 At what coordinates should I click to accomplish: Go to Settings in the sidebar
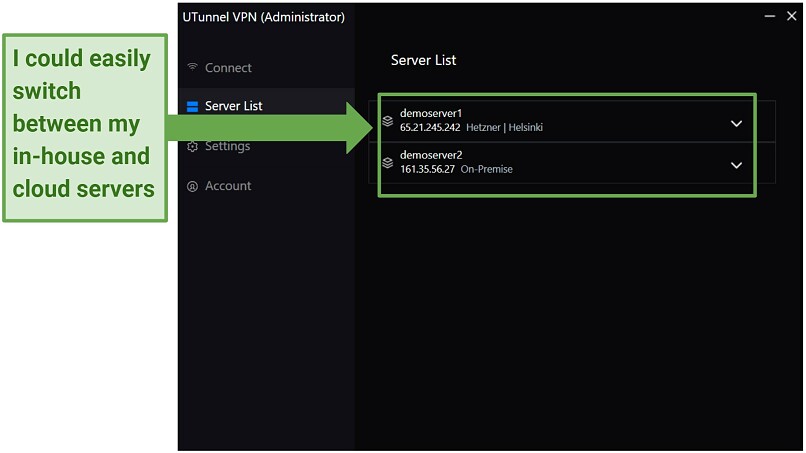pos(227,146)
